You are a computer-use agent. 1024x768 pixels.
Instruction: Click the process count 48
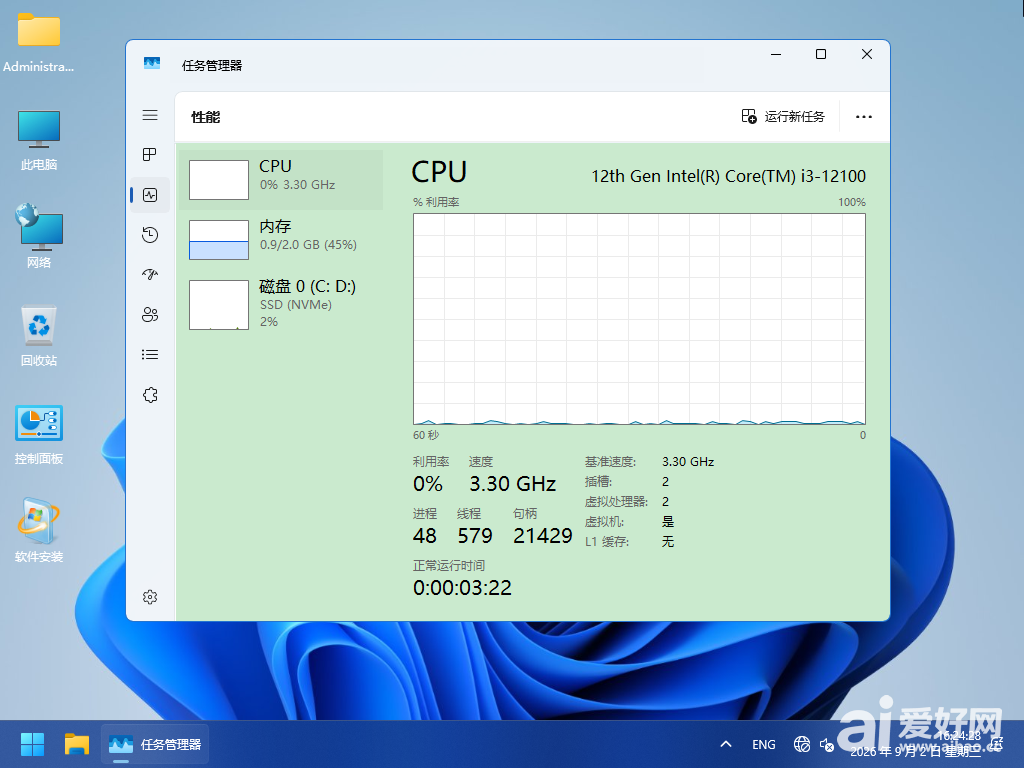tap(424, 536)
